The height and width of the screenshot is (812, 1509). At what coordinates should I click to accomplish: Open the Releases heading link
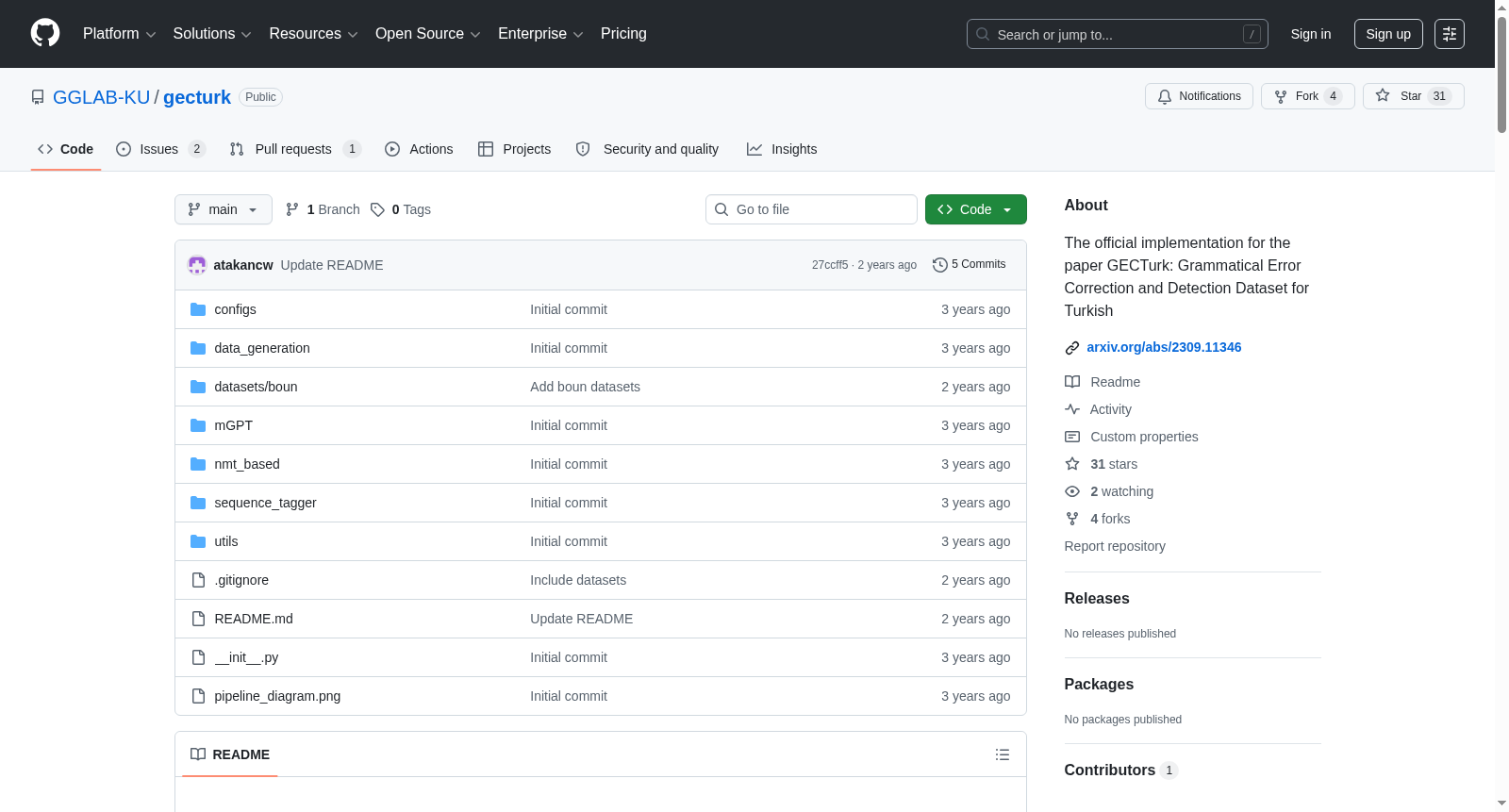click(x=1097, y=599)
